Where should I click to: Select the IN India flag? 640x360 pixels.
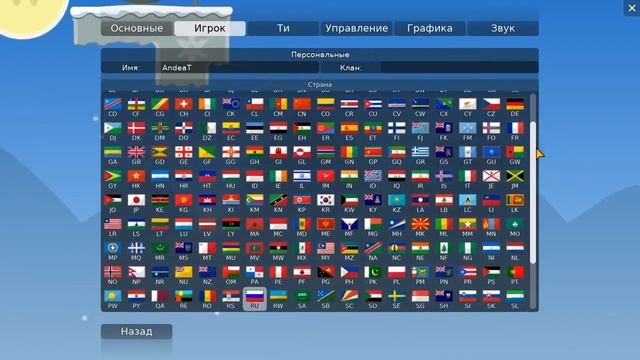click(349, 176)
